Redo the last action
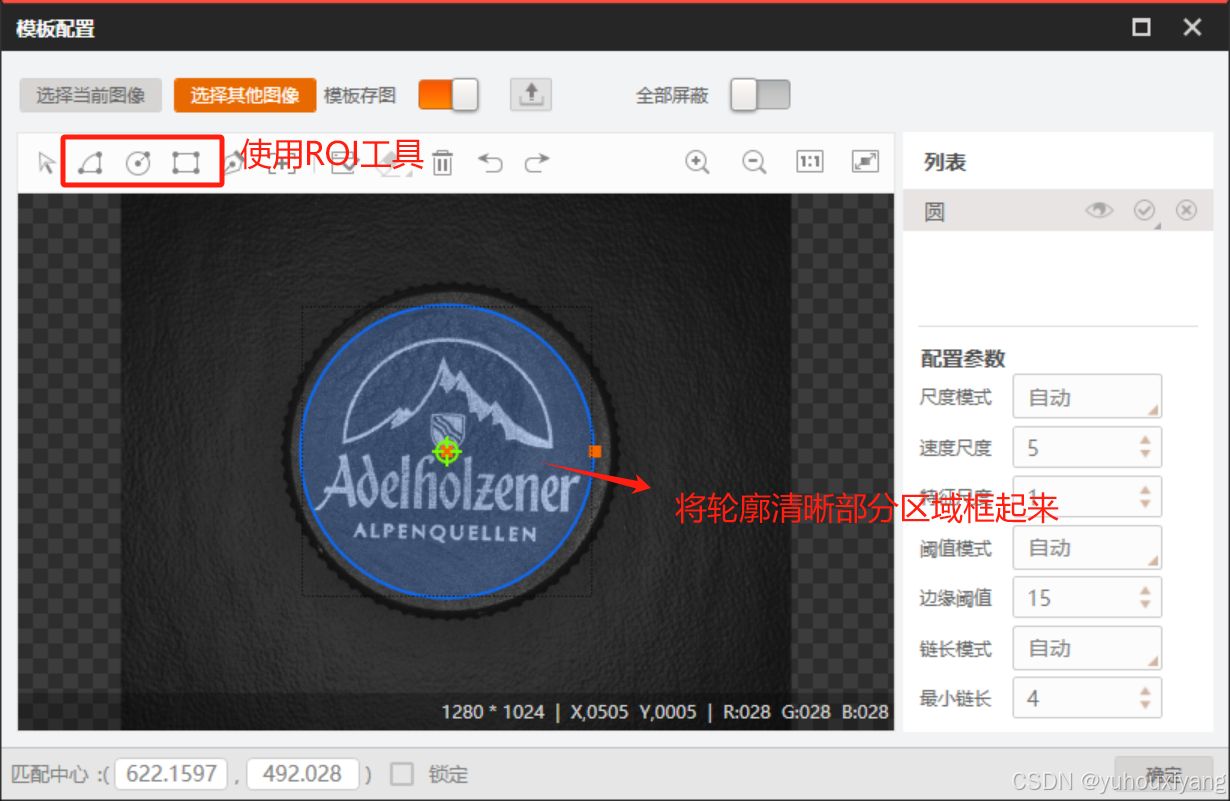 pos(538,162)
